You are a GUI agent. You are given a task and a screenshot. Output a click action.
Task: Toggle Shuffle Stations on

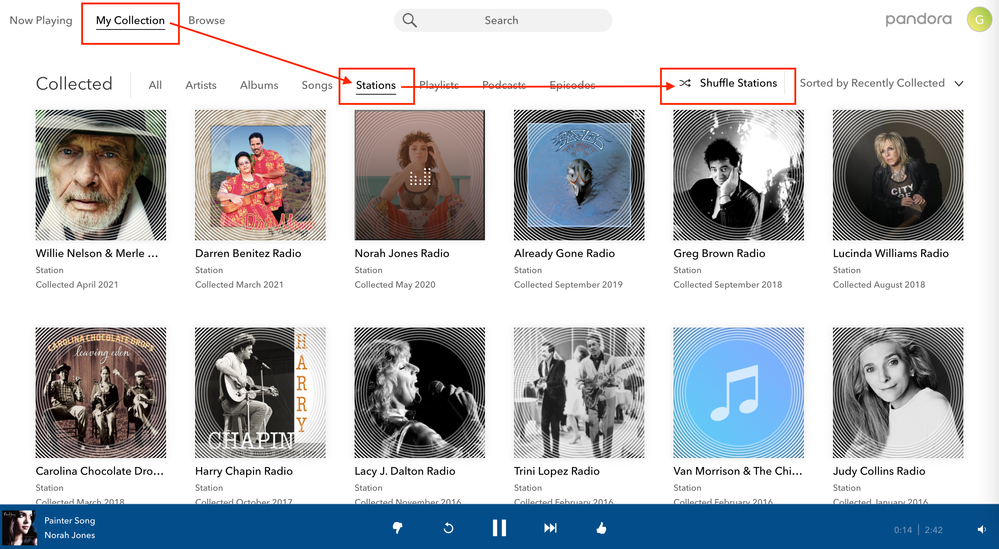tap(728, 84)
